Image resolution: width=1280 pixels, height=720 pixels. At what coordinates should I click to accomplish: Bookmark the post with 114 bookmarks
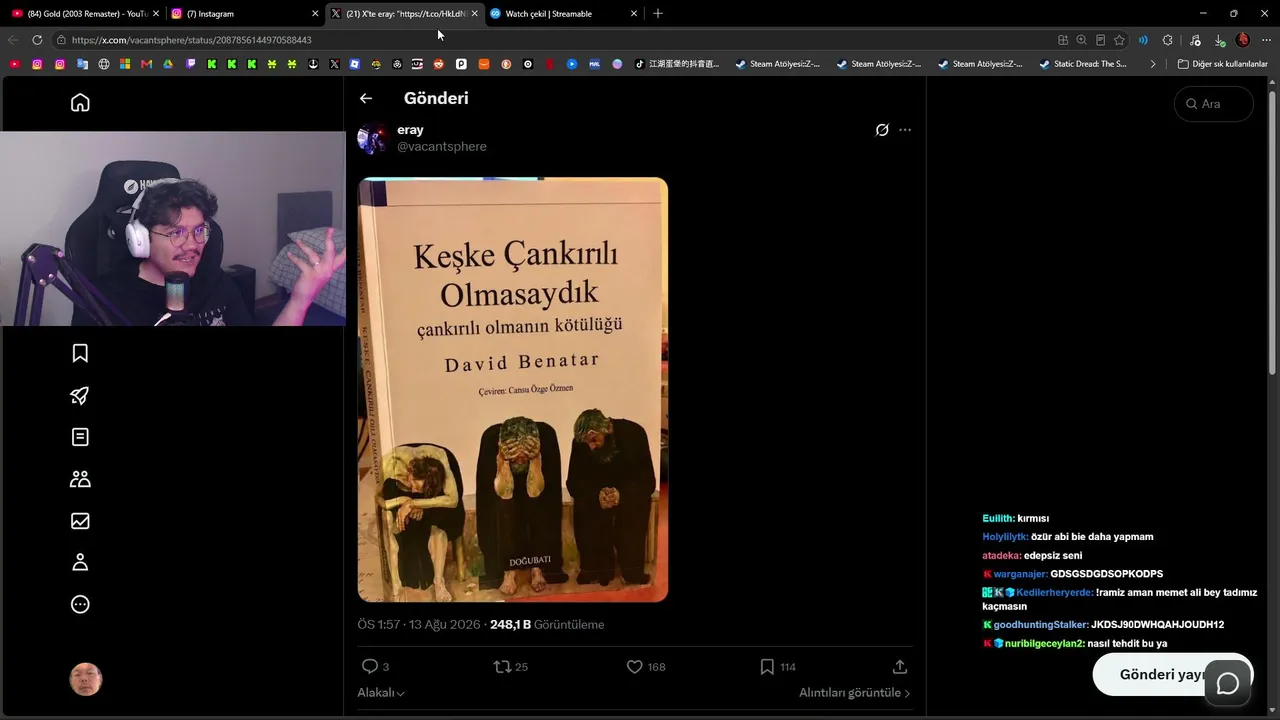click(x=767, y=666)
